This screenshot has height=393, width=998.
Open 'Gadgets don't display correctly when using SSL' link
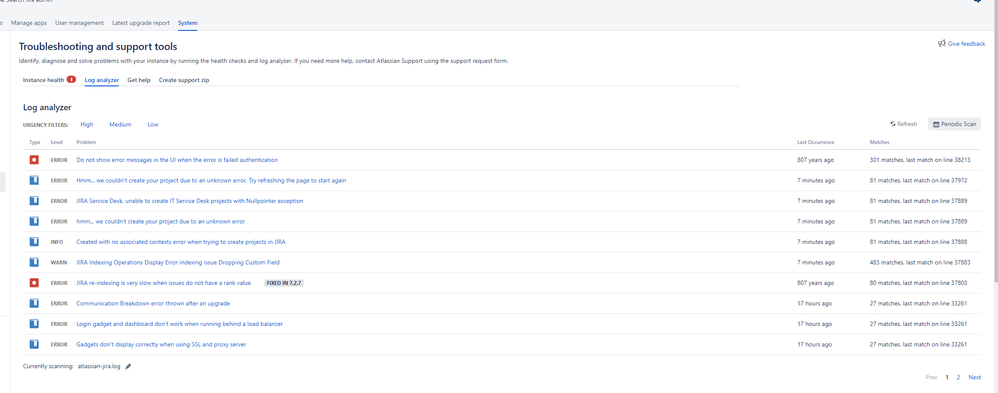point(161,344)
